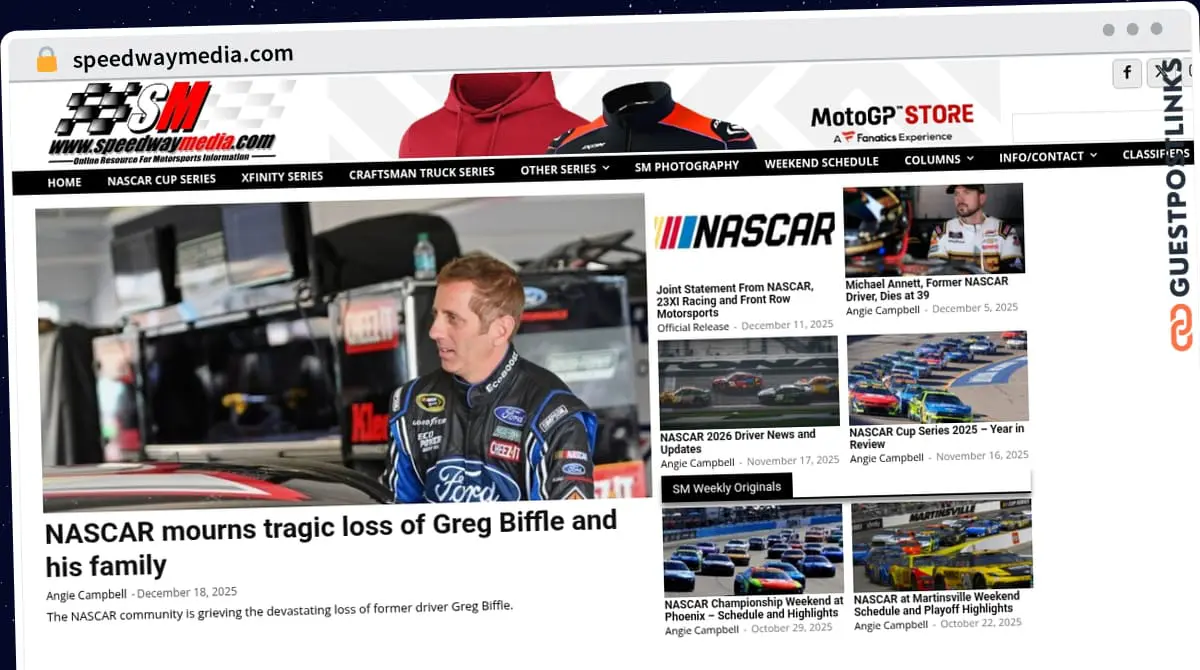Image resolution: width=1200 pixels, height=670 pixels.
Task: Open NASCAR logo thumbnail for Joint Statement
Action: 745,232
